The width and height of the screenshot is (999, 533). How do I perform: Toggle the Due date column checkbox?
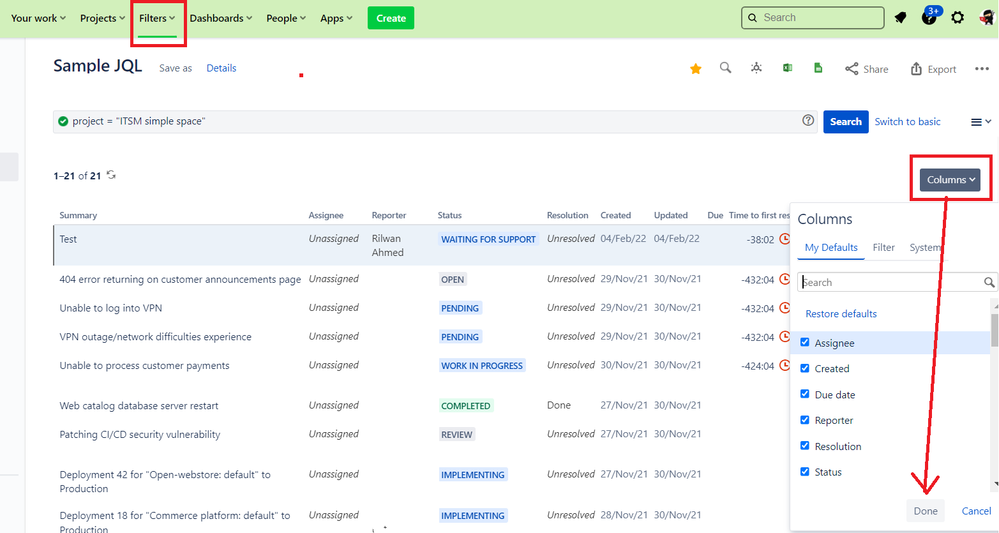tap(805, 395)
